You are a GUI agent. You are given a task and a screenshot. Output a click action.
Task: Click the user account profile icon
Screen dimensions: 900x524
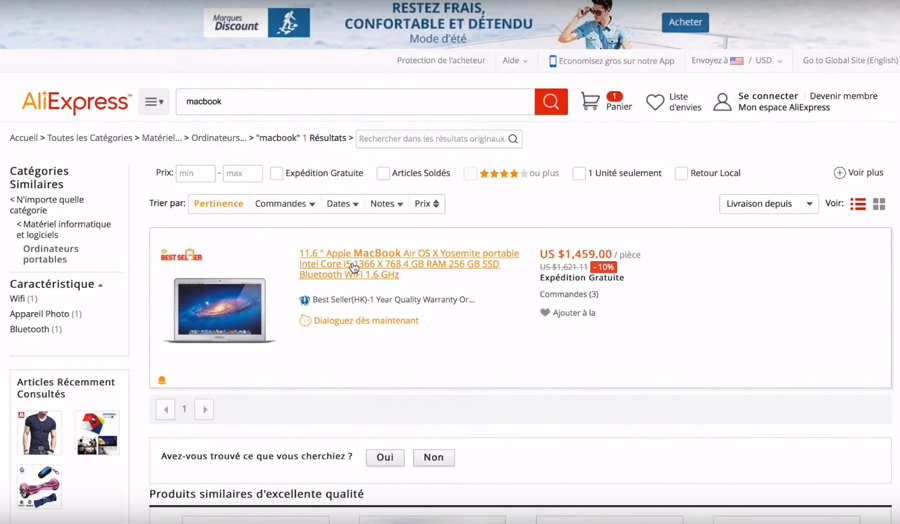[x=722, y=102]
